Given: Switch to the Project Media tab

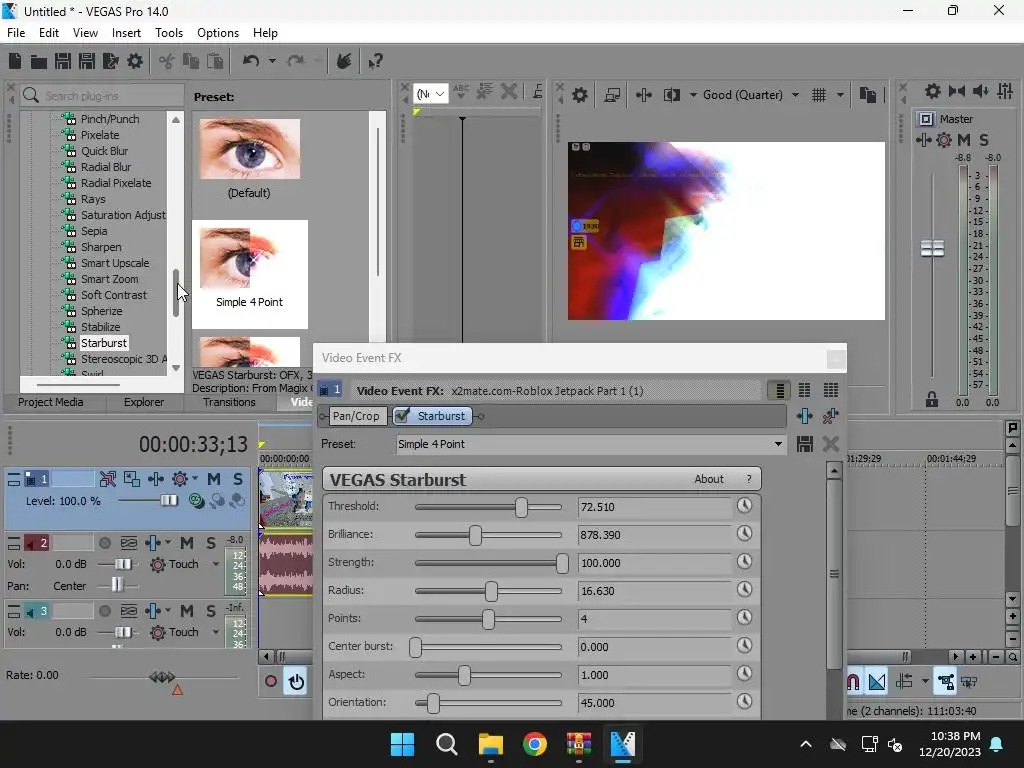Looking at the screenshot, I should coord(50,402).
